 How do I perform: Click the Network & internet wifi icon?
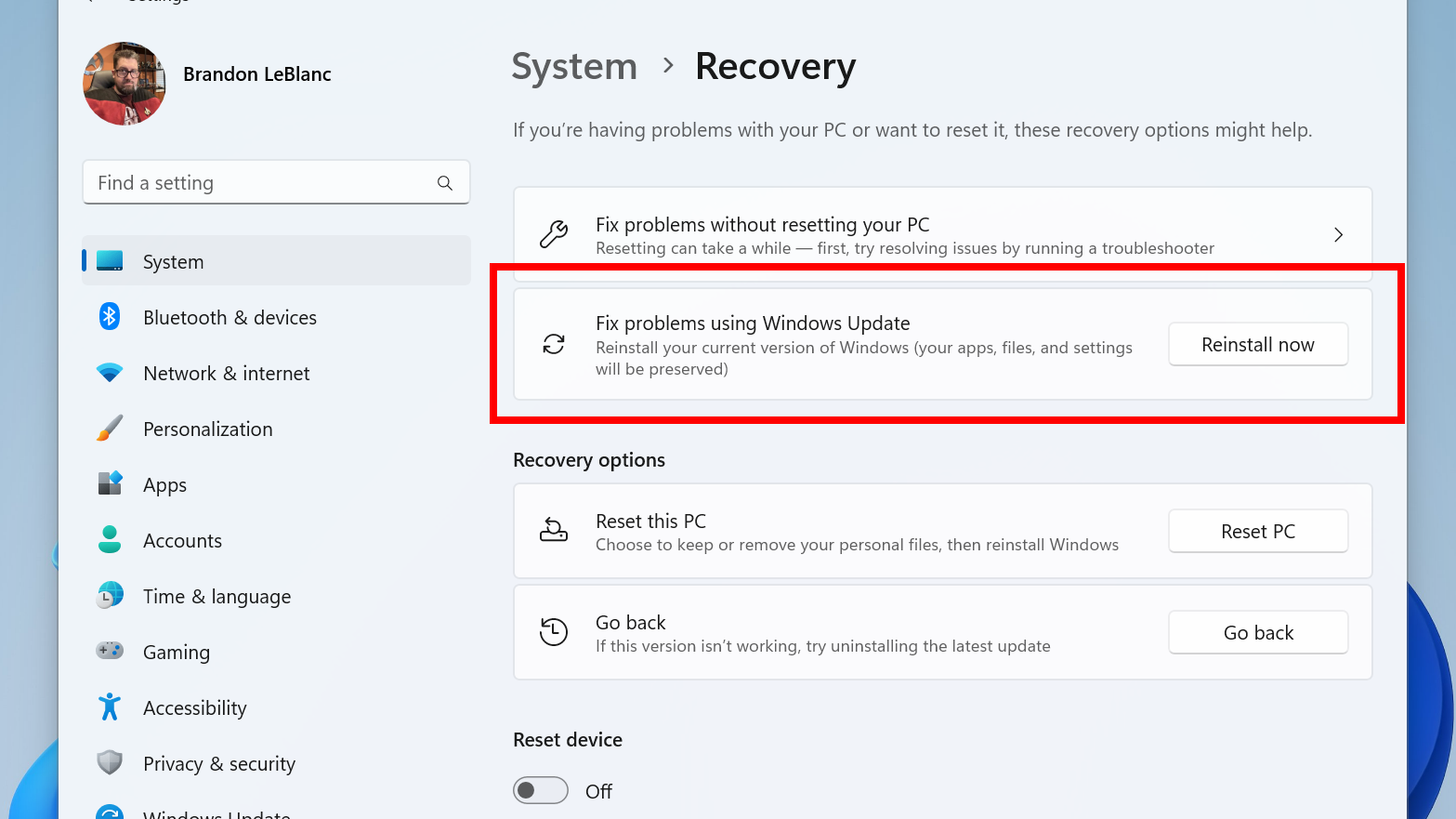pos(110,373)
